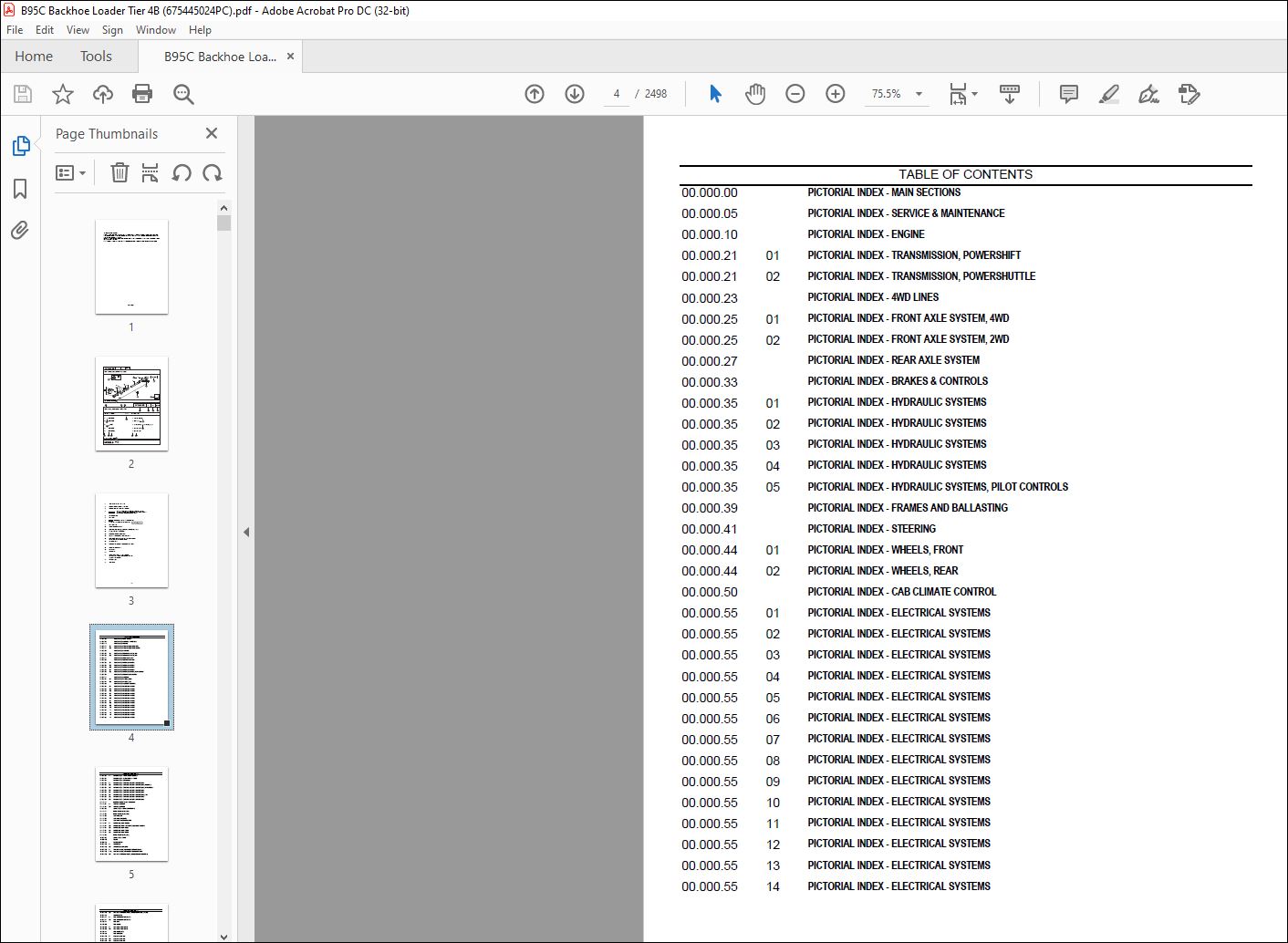Click the Save file icon
This screenshot has width=1288, height=943.
[x=23, y=94]
